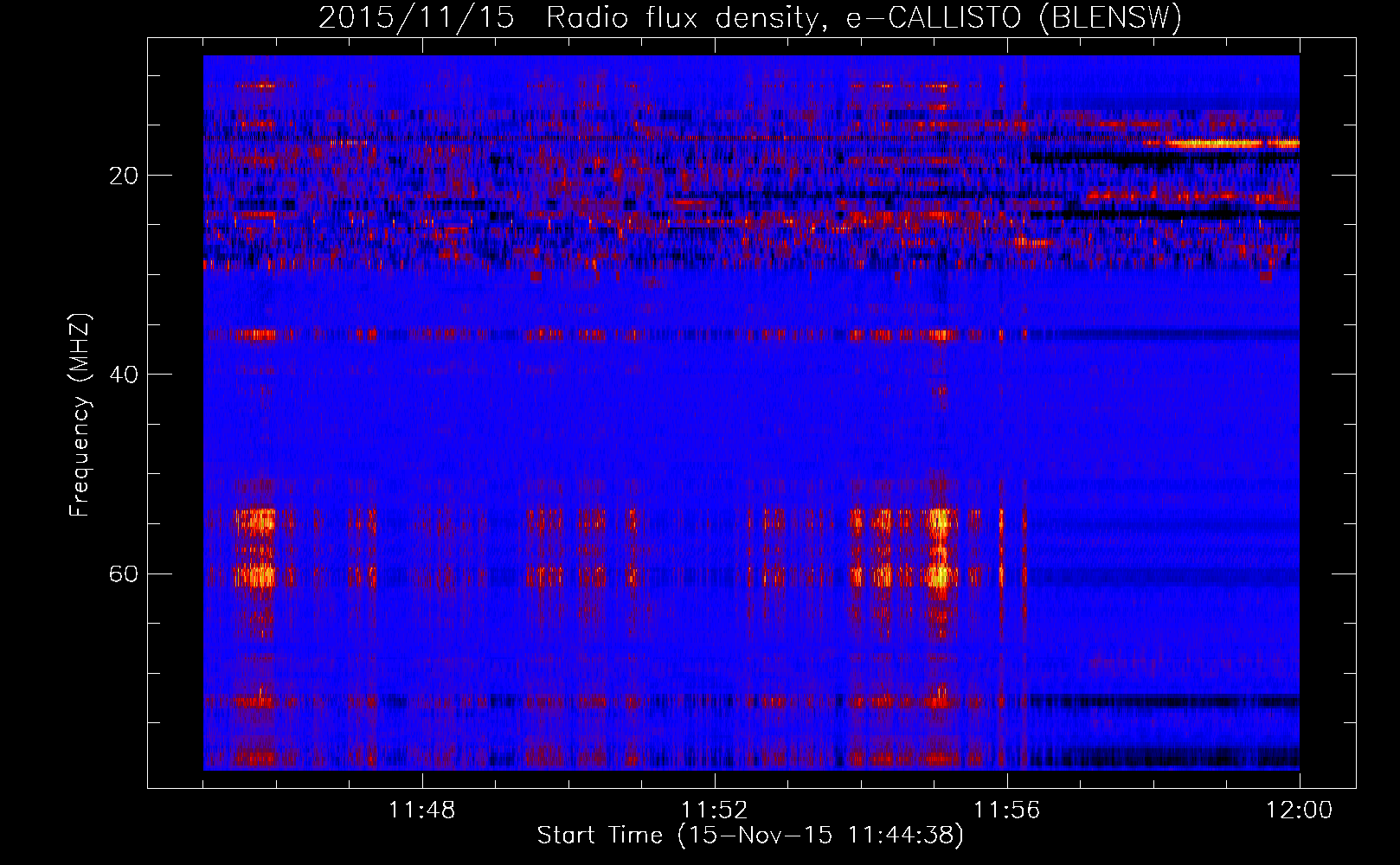
Task: Click the 11:48 time tick label
Action: [422, 811]
